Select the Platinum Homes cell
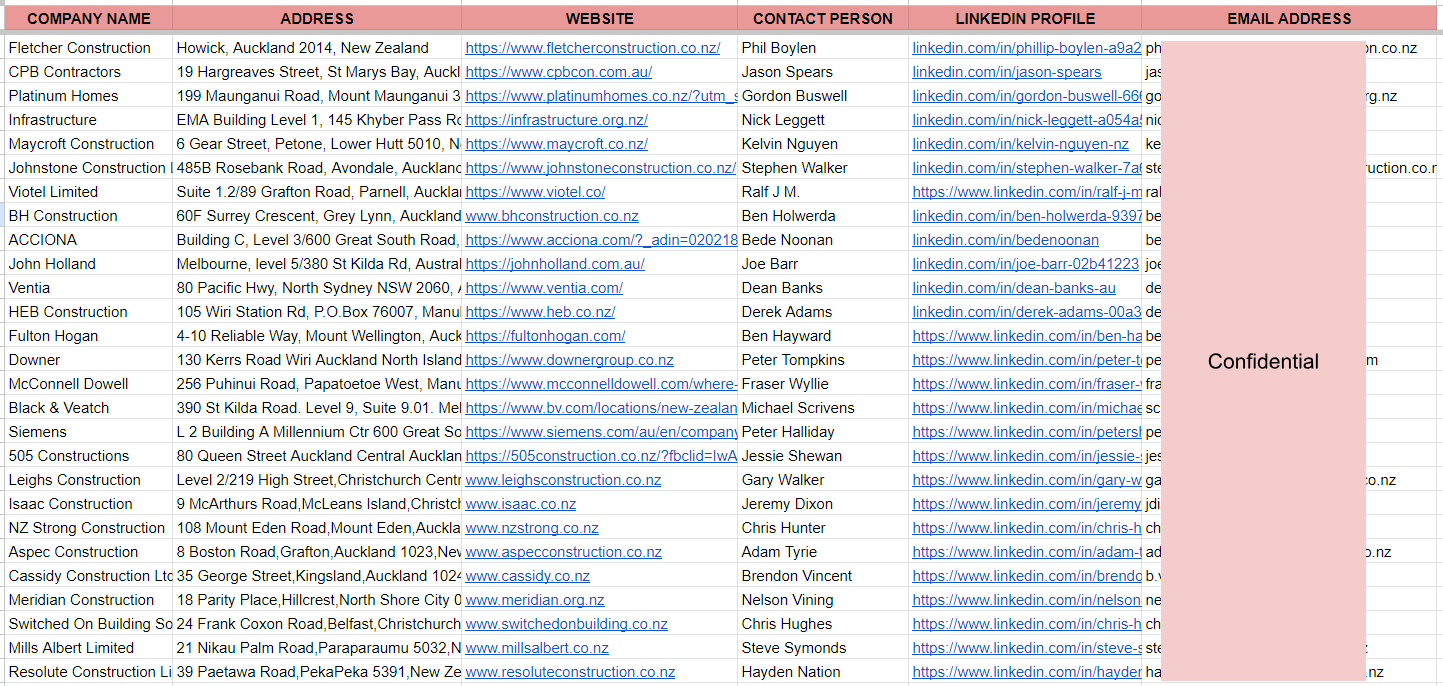Image resolution: width=1443 pixels, height=686 pixels. tap(87, 96)
